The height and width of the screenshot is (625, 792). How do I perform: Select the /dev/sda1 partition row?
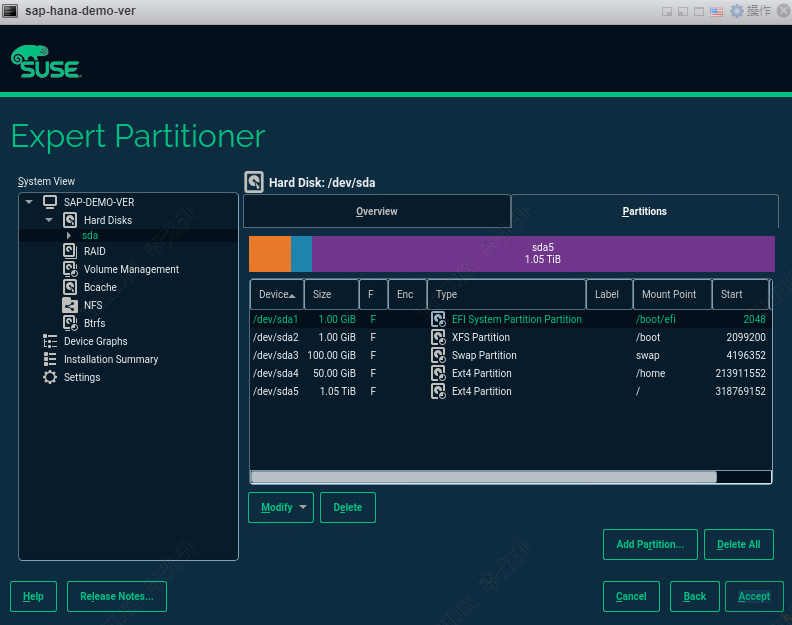pos(510,319)
